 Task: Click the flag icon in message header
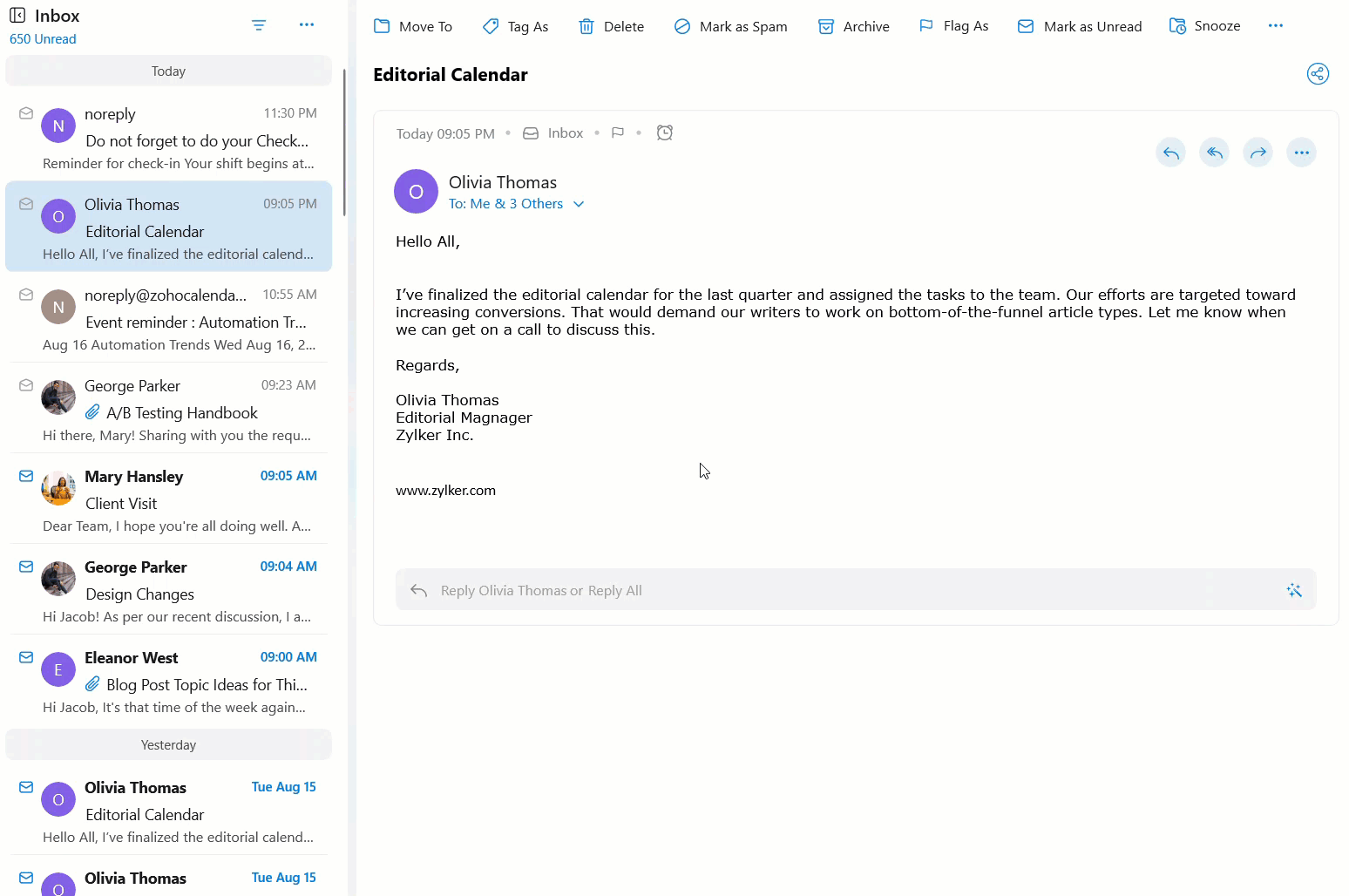618,133
